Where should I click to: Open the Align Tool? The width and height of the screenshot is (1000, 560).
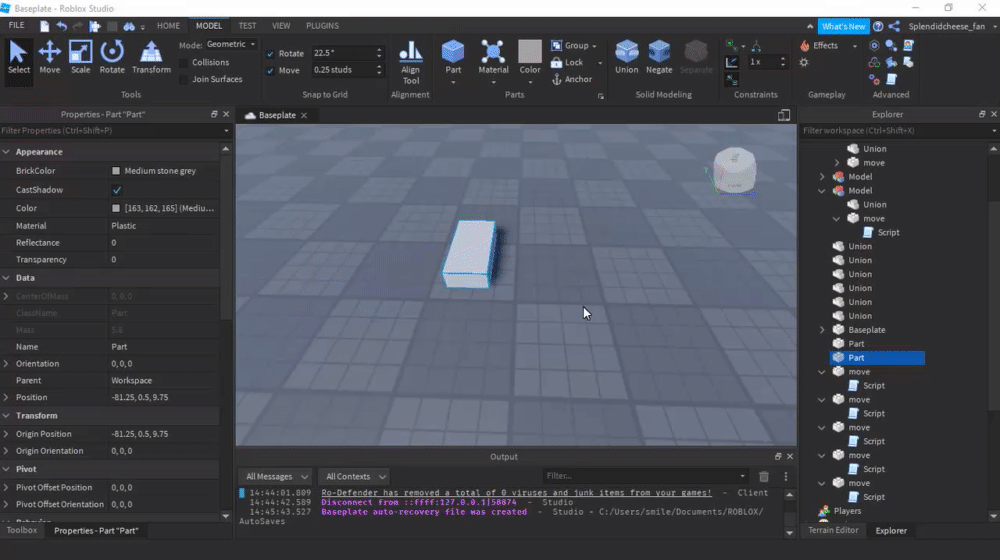(410, 60)
